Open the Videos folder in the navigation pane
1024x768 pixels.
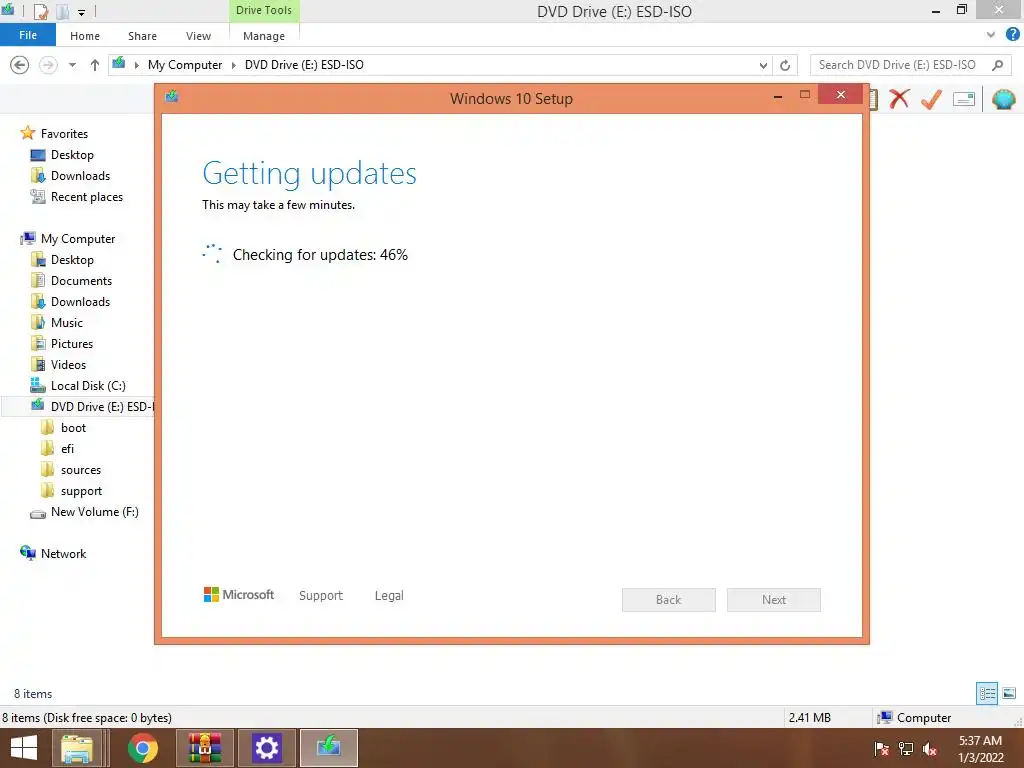pos(68,364)
